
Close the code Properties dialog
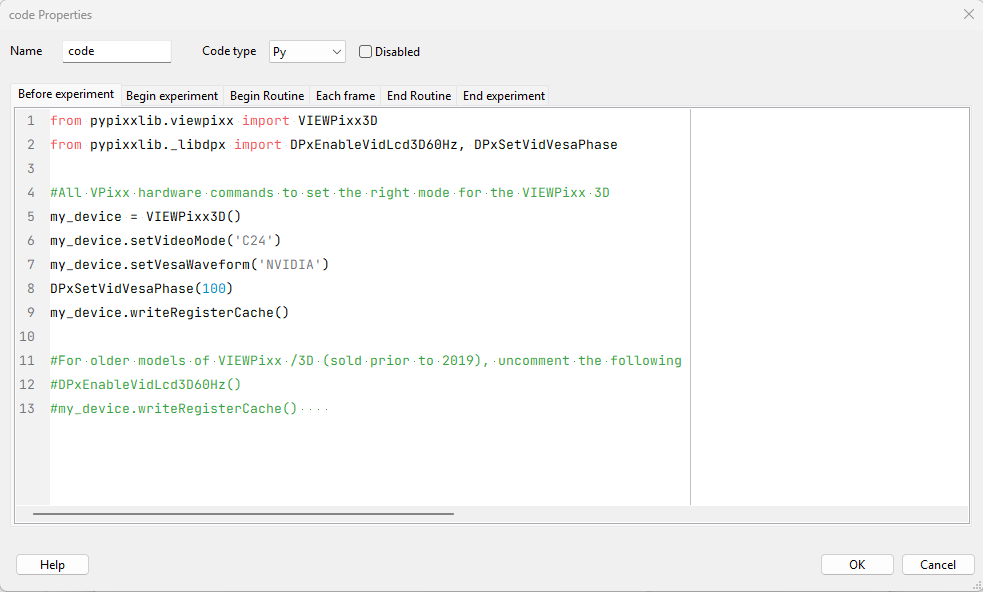point(968,15)
